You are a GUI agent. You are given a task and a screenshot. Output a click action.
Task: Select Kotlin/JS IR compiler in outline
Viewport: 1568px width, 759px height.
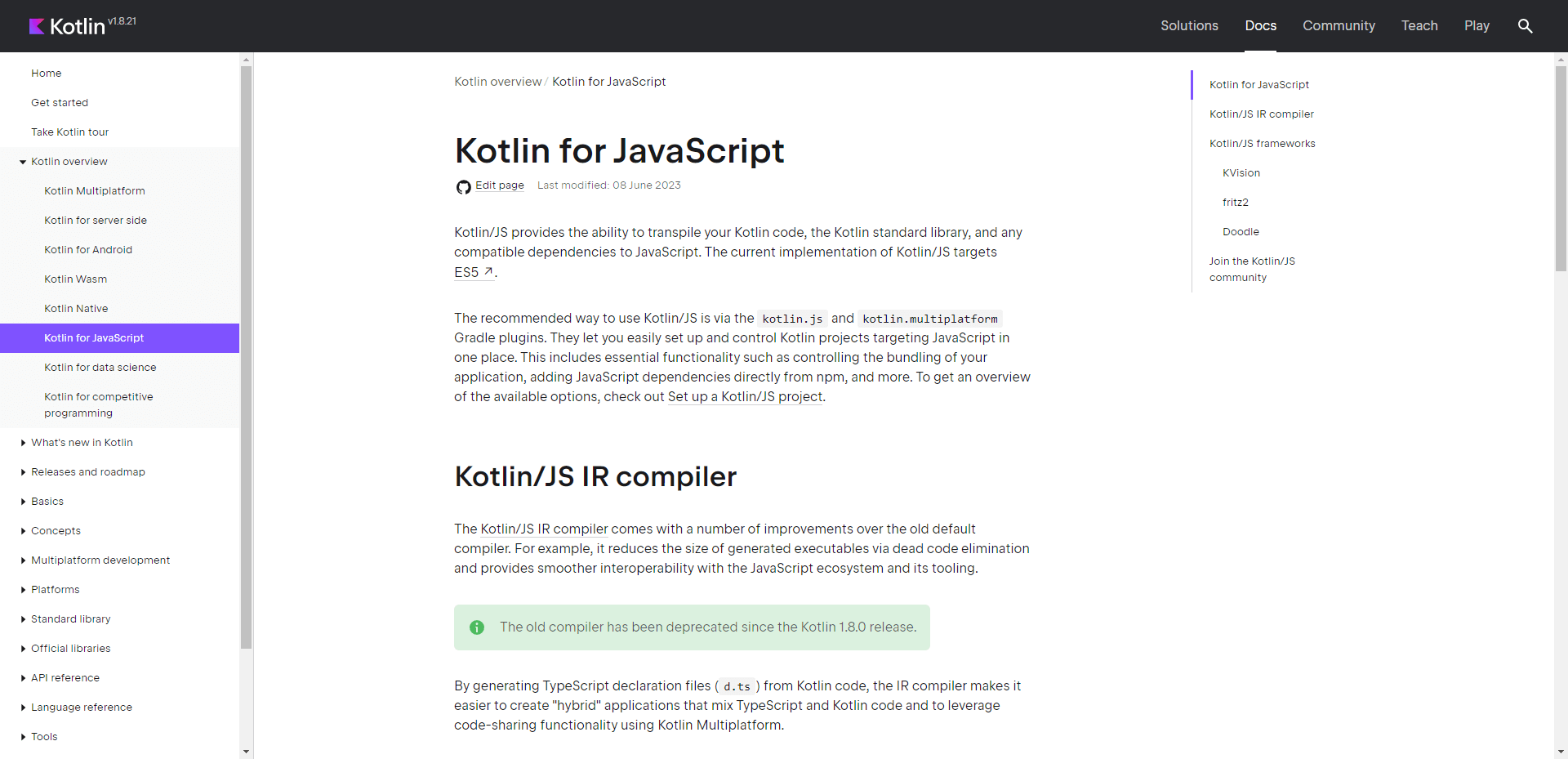1261,114
